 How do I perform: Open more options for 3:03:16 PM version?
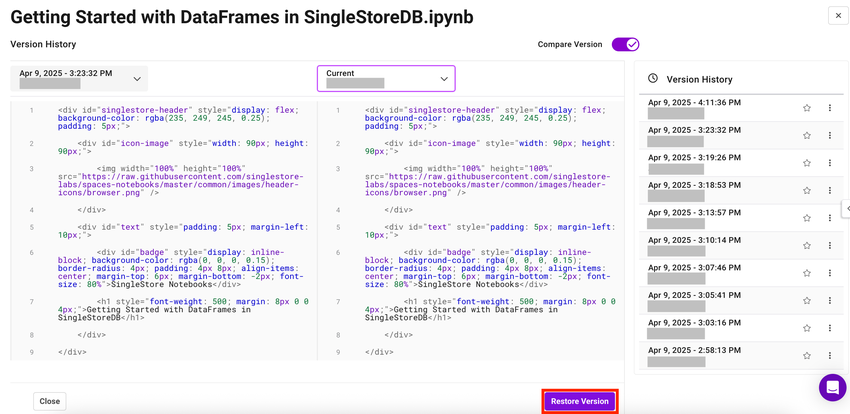[830, 328]
